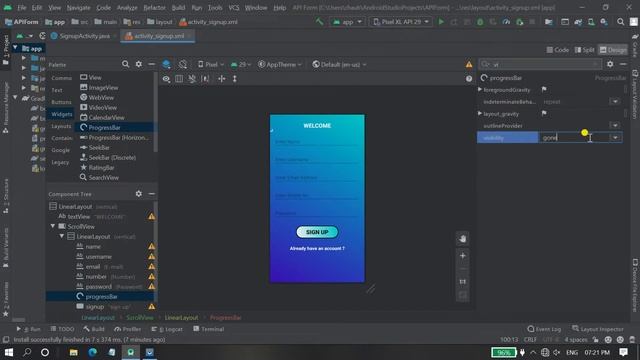
Task: Click the visibility value input field
Action: pyautogui.click(x=574, y=138)
